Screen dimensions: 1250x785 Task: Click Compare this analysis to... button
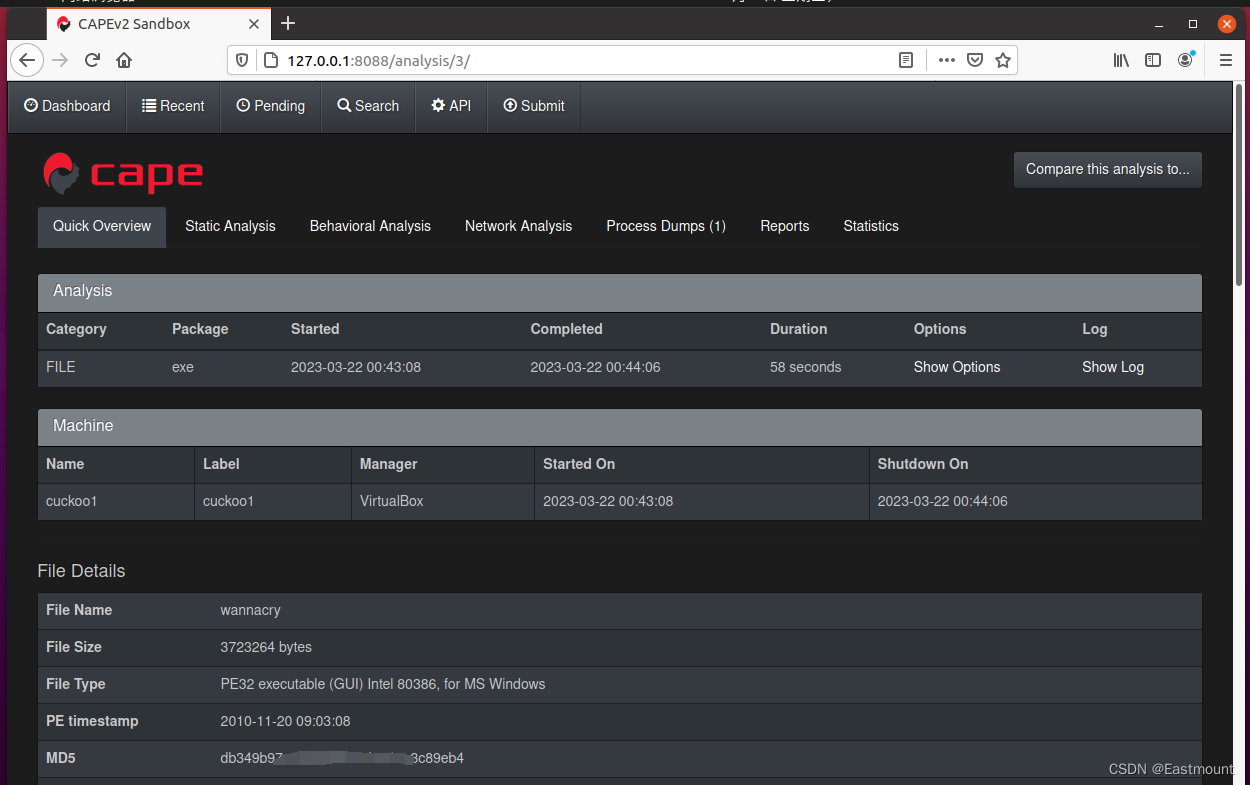click(1108, 169)
